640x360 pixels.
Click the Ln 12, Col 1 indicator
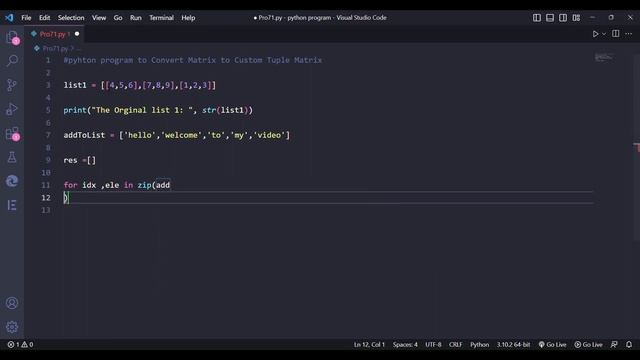point(369,344)
